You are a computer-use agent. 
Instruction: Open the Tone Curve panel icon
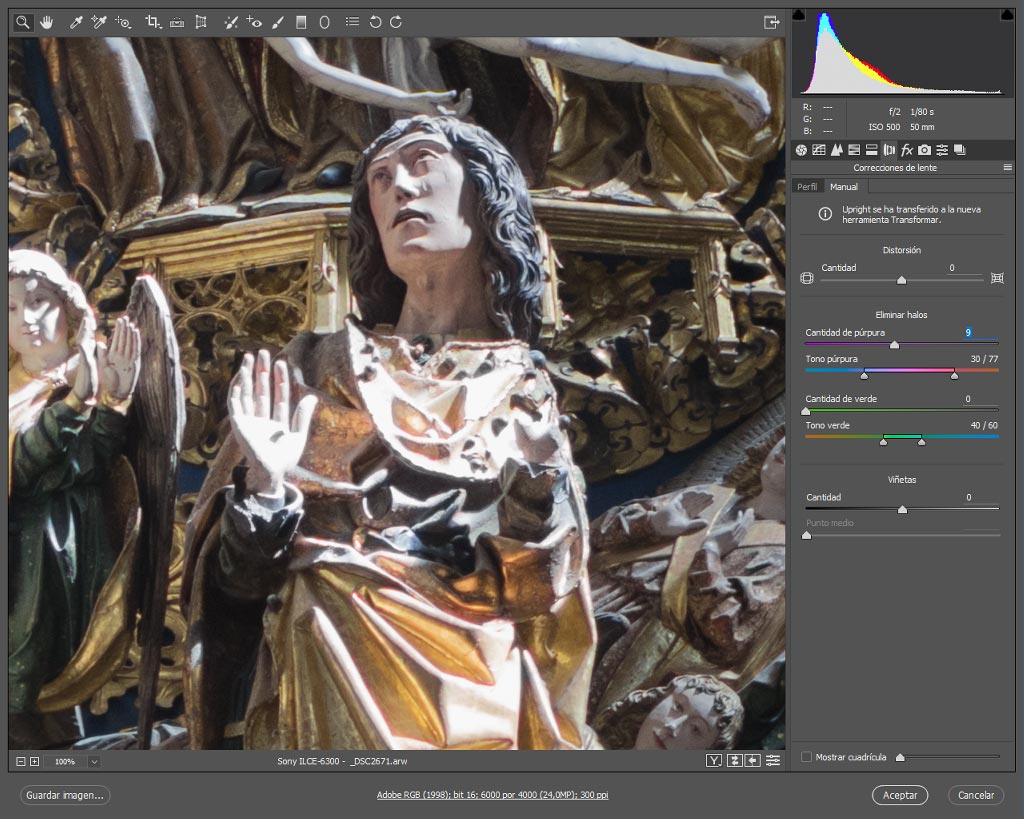819,150
